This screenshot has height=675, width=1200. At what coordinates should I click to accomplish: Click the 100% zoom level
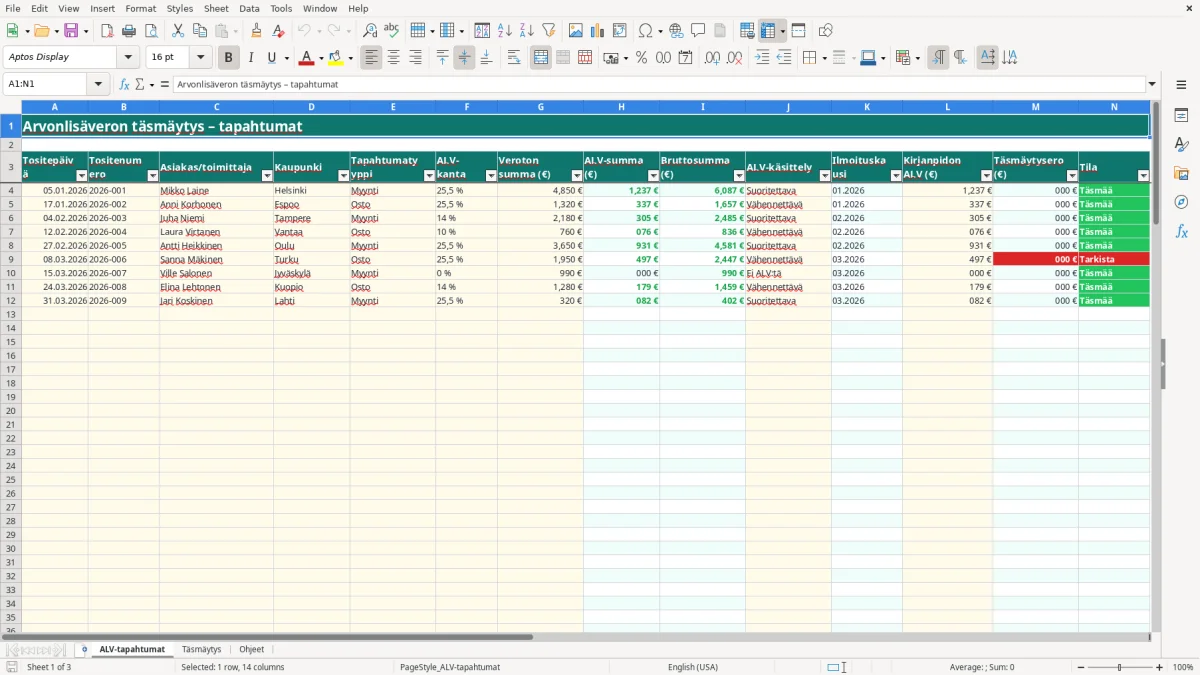1182,667
